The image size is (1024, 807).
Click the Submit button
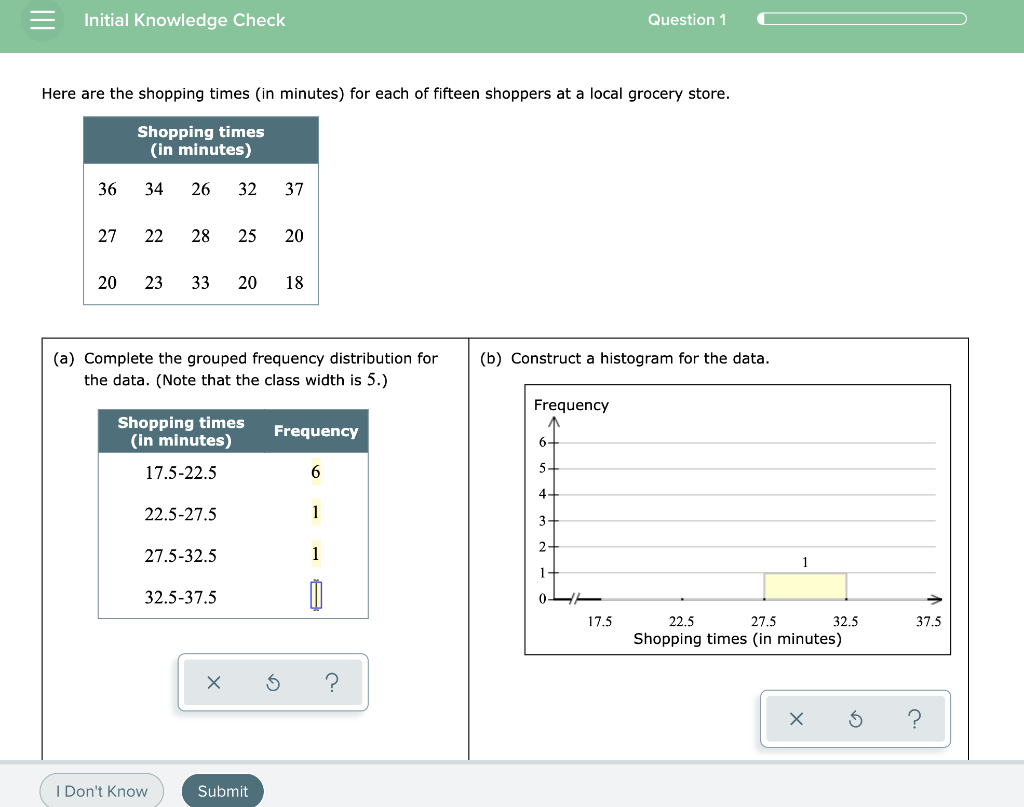[222, 790]
